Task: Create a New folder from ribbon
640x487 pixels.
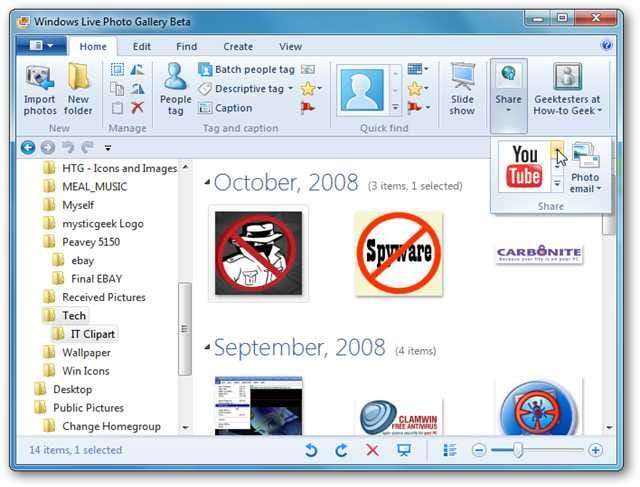Action: [78, 89]
